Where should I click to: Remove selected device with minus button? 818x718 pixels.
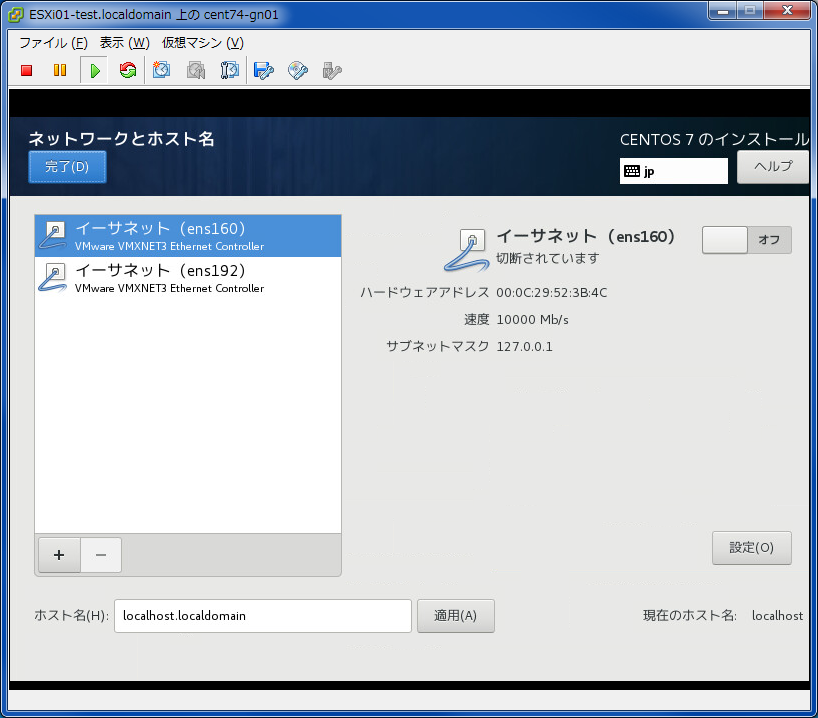tap(101, 555)
